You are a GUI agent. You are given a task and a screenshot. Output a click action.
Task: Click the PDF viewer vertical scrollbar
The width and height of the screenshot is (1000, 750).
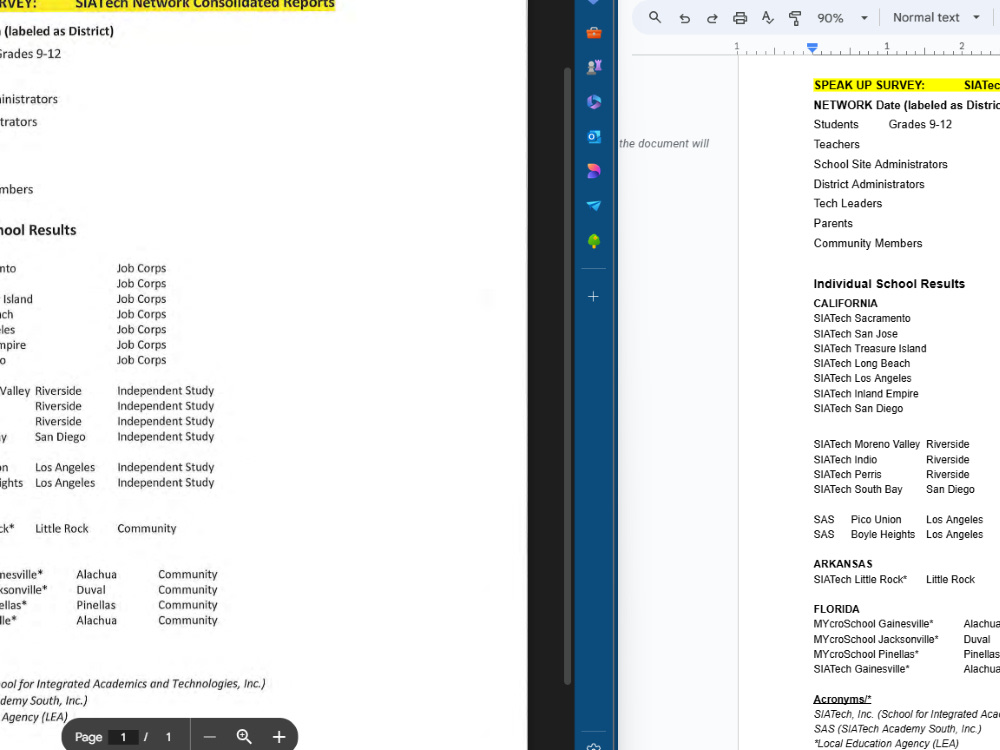click(567, 376)
